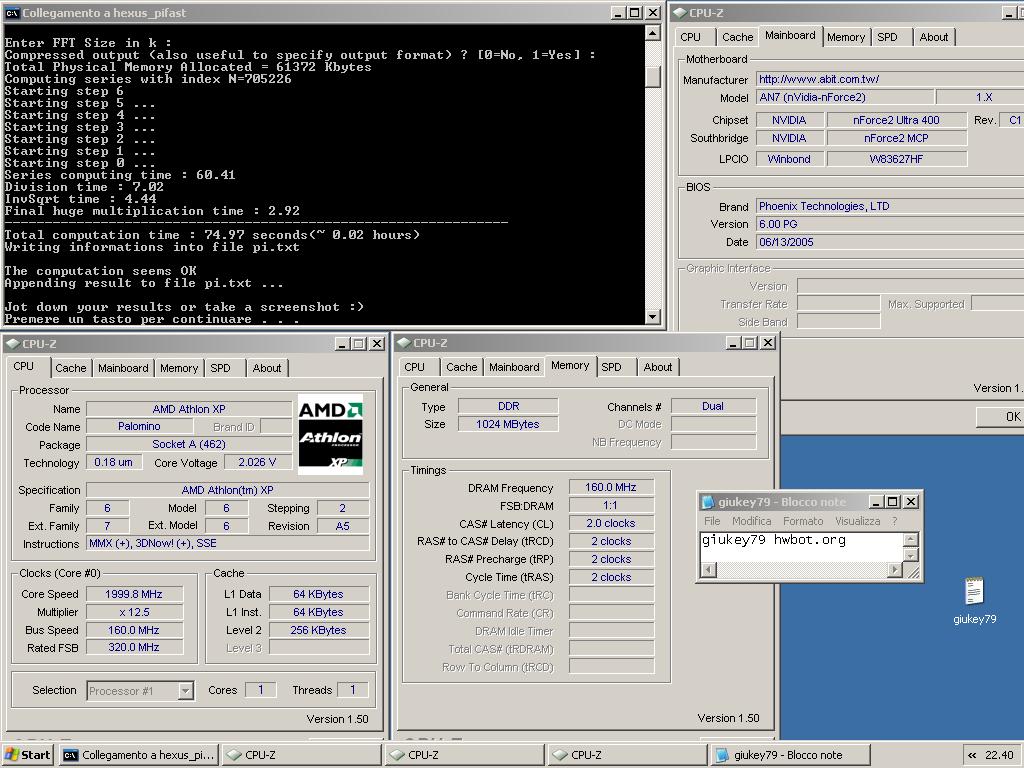Open the Cache tab in the CPU window
The height and width of the screenshot is (768, 1024).
(71, 368)
